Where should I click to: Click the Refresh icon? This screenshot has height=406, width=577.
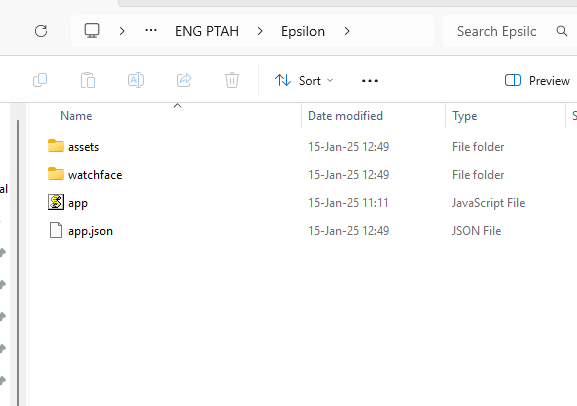click(x=41, y=31)
